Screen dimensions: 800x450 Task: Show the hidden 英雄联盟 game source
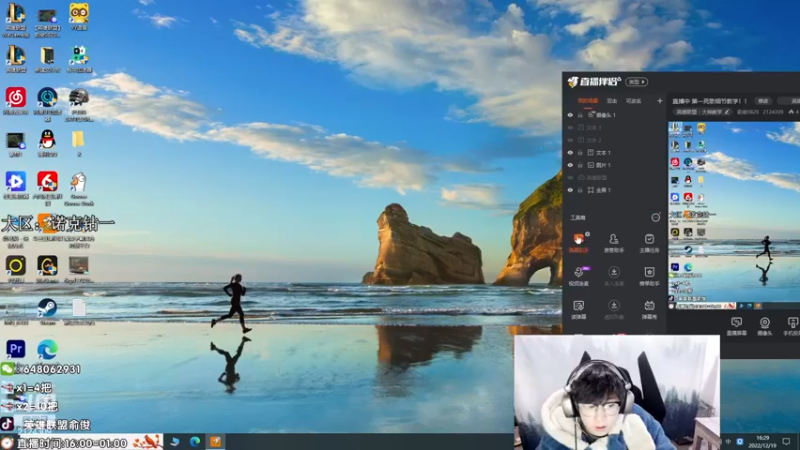coord(570,178)
